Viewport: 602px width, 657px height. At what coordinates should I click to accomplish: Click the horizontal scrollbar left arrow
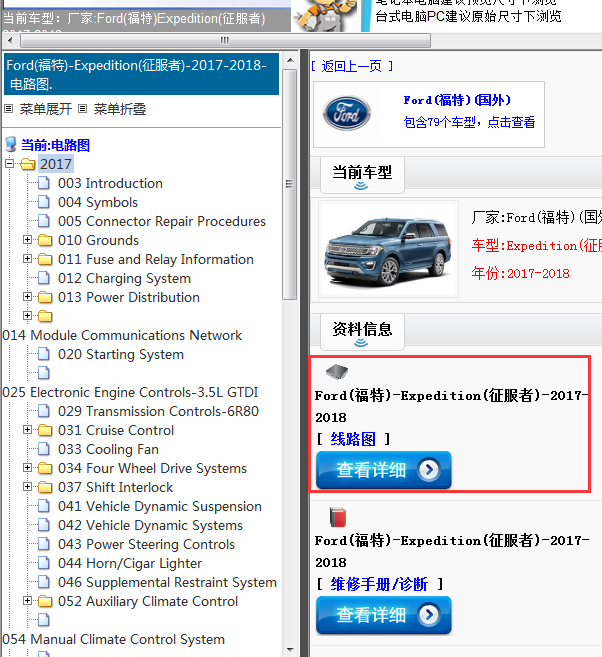[10, 41]
